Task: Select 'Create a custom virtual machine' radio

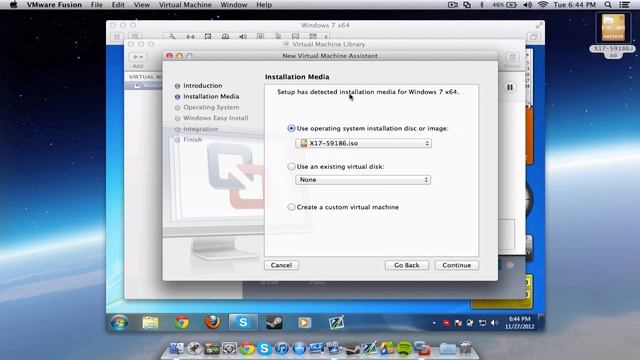Action: tap(291, 207)
